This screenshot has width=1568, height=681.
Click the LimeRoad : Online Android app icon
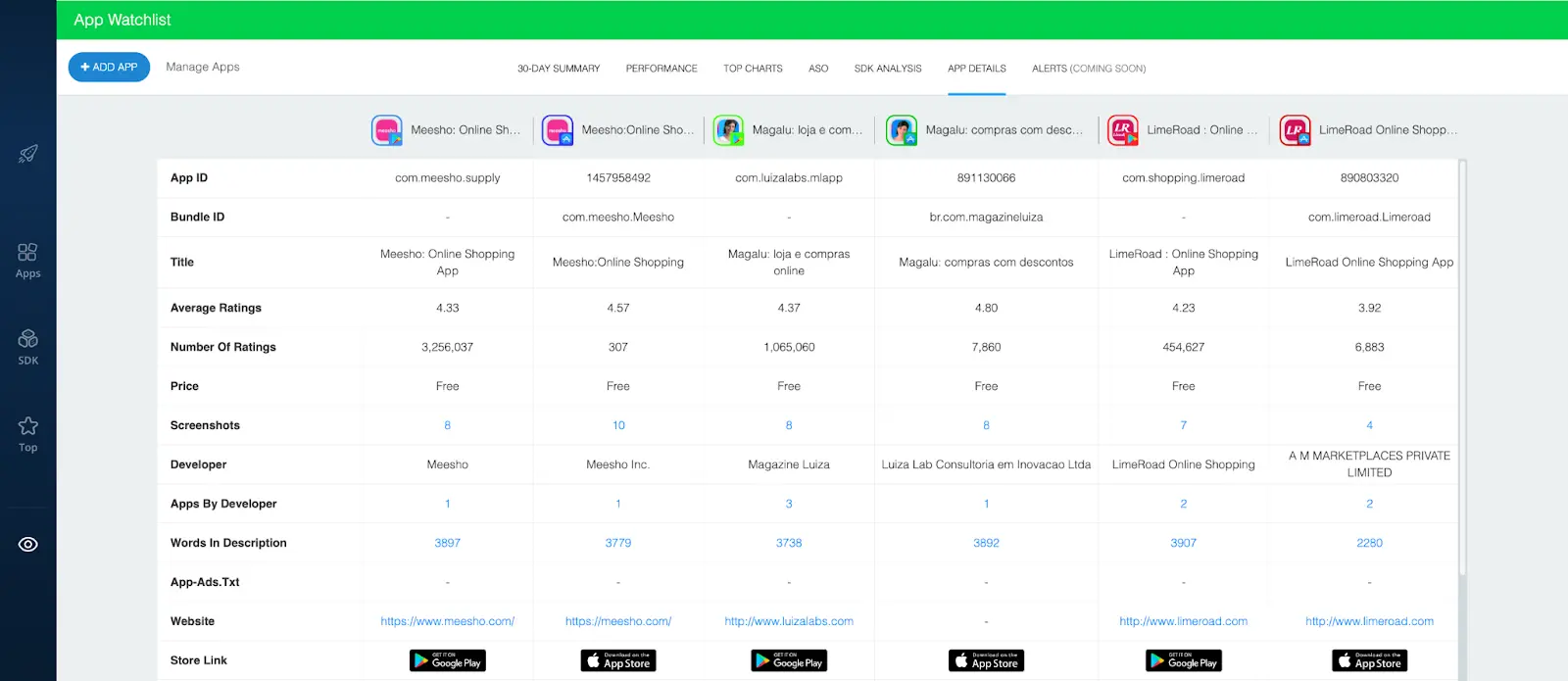tap(1123, 130)
